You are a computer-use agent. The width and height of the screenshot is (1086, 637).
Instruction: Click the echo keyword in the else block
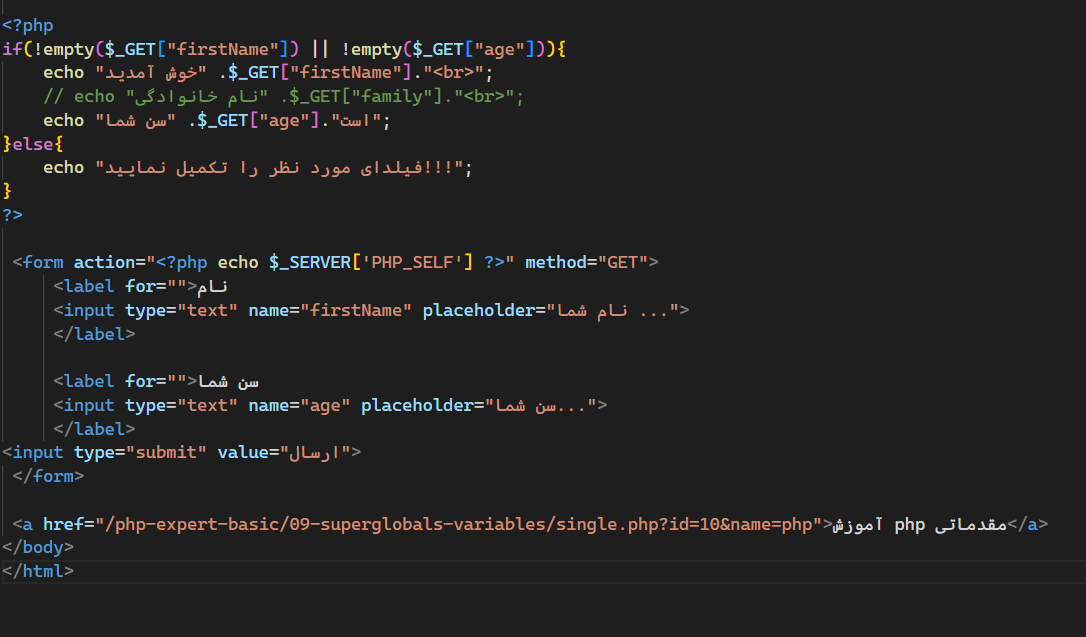pos(64,168)
